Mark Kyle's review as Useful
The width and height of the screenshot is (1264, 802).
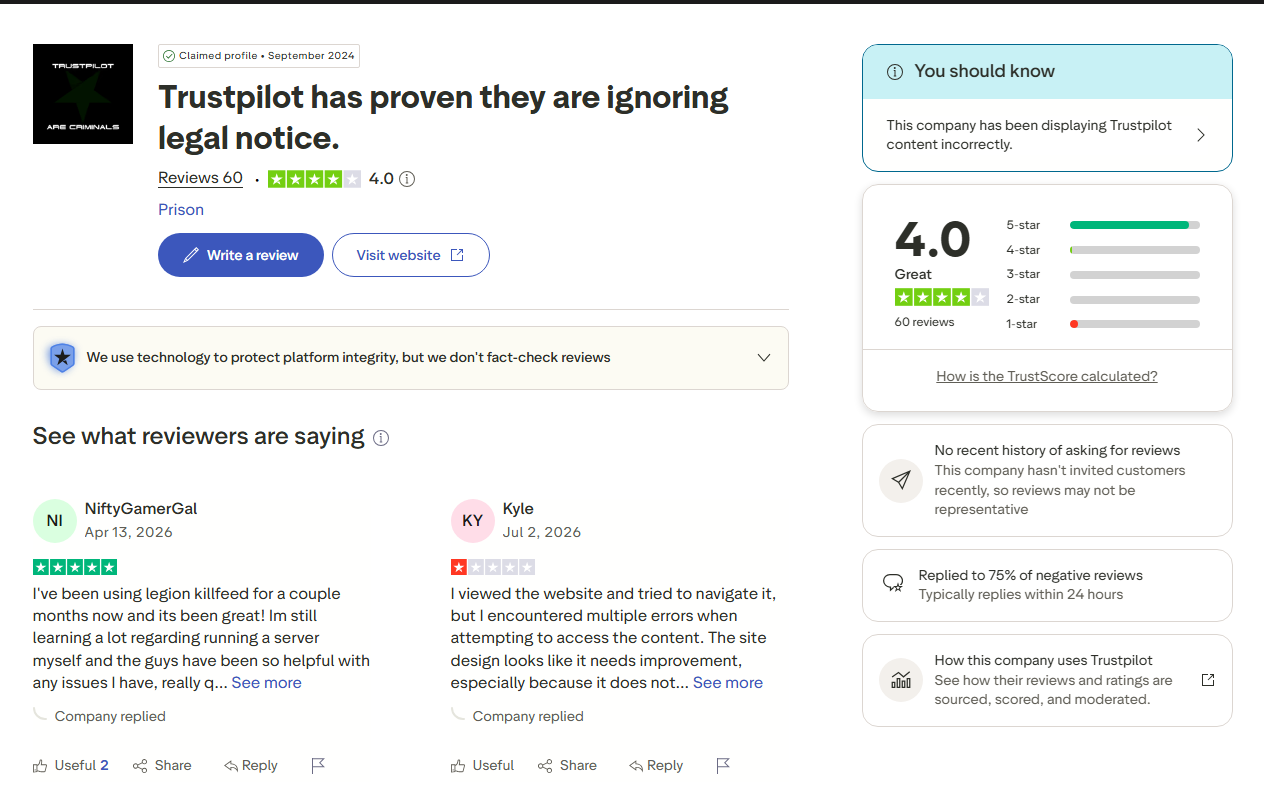tap(482, 765)
